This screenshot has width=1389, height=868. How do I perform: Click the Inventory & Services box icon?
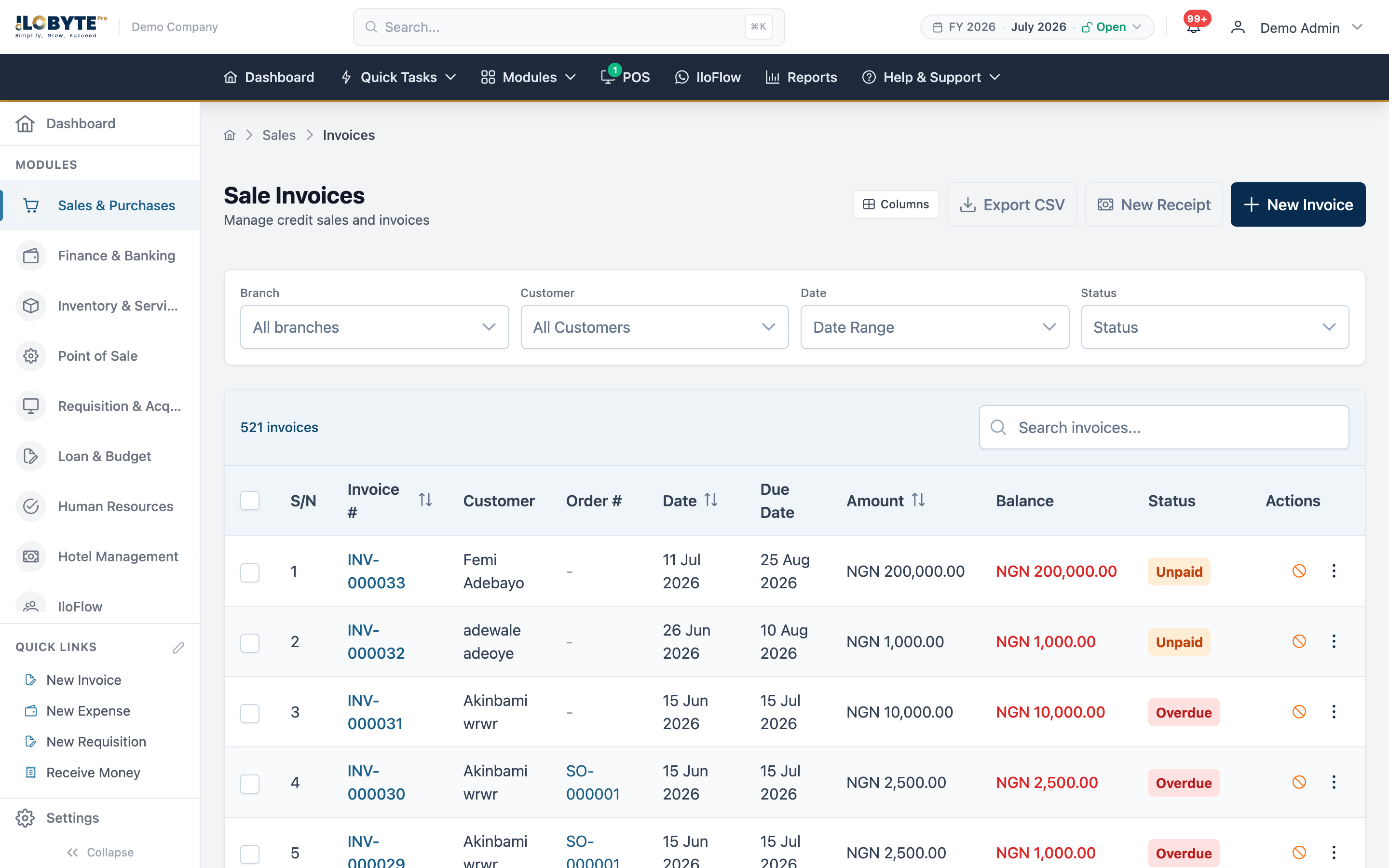click(x=31, y=306)
